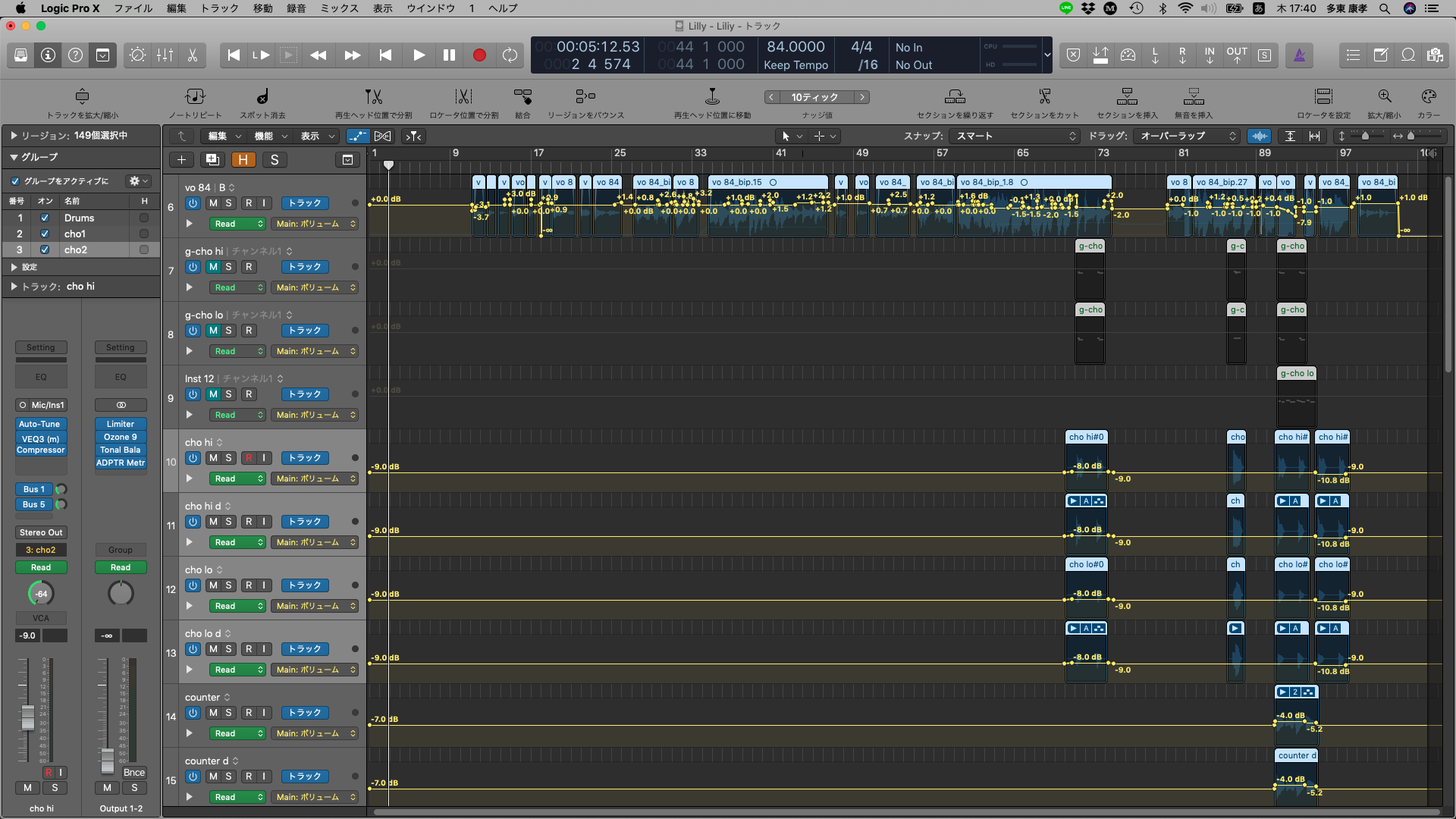Toggle the Cycle mode button
Screen dimensions: 1456x819
tap(510, 55)
